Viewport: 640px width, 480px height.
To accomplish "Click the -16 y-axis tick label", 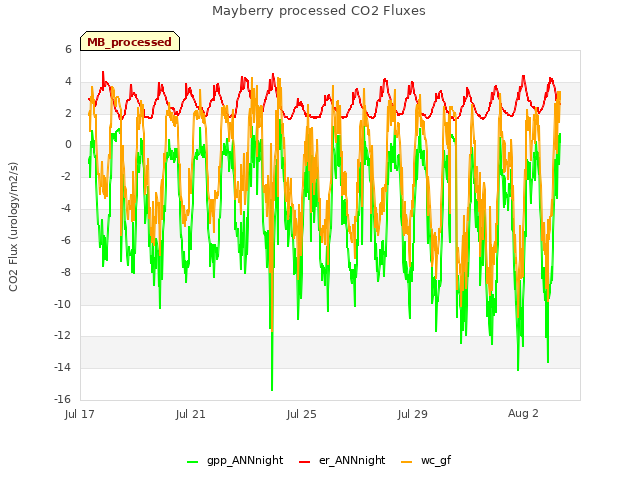I will (62, 399).
